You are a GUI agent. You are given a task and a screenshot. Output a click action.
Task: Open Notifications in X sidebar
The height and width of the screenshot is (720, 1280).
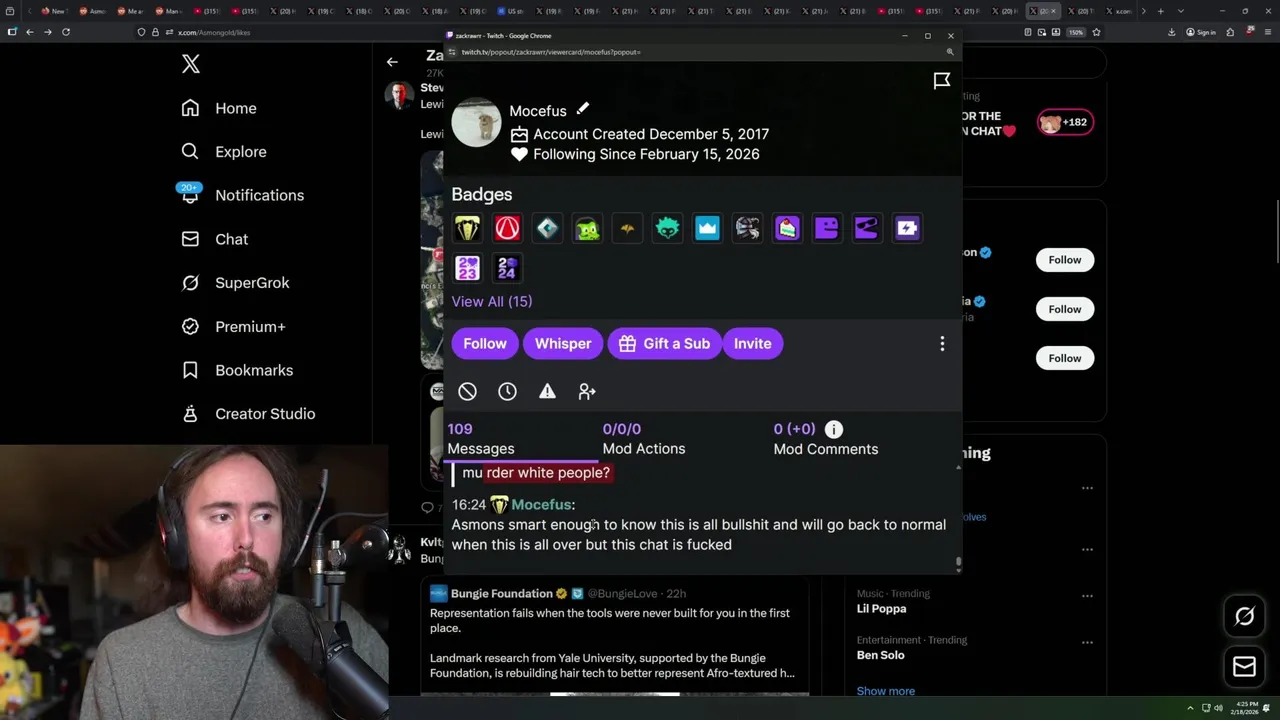[x=242, y=195]
